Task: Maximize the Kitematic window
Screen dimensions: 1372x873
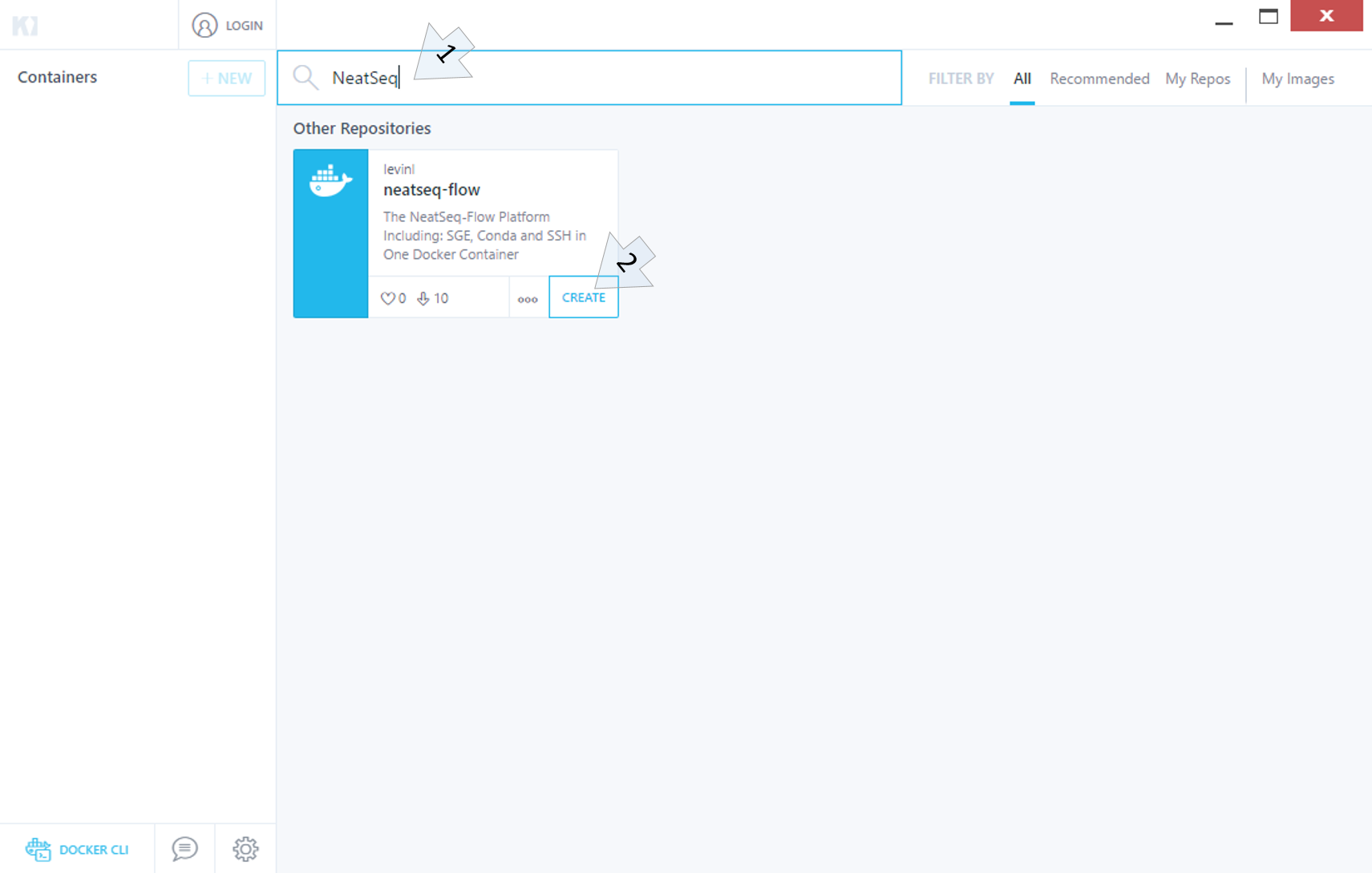Action: (x=1269, y=16)
